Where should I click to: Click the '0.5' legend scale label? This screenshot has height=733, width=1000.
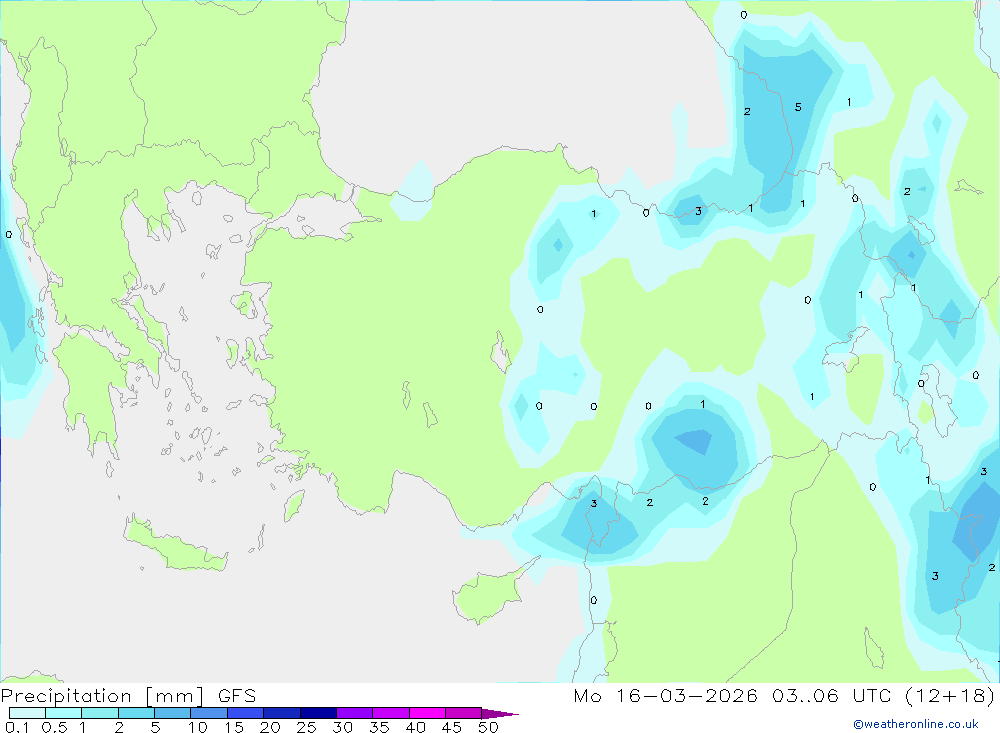[x=54, y=727]
